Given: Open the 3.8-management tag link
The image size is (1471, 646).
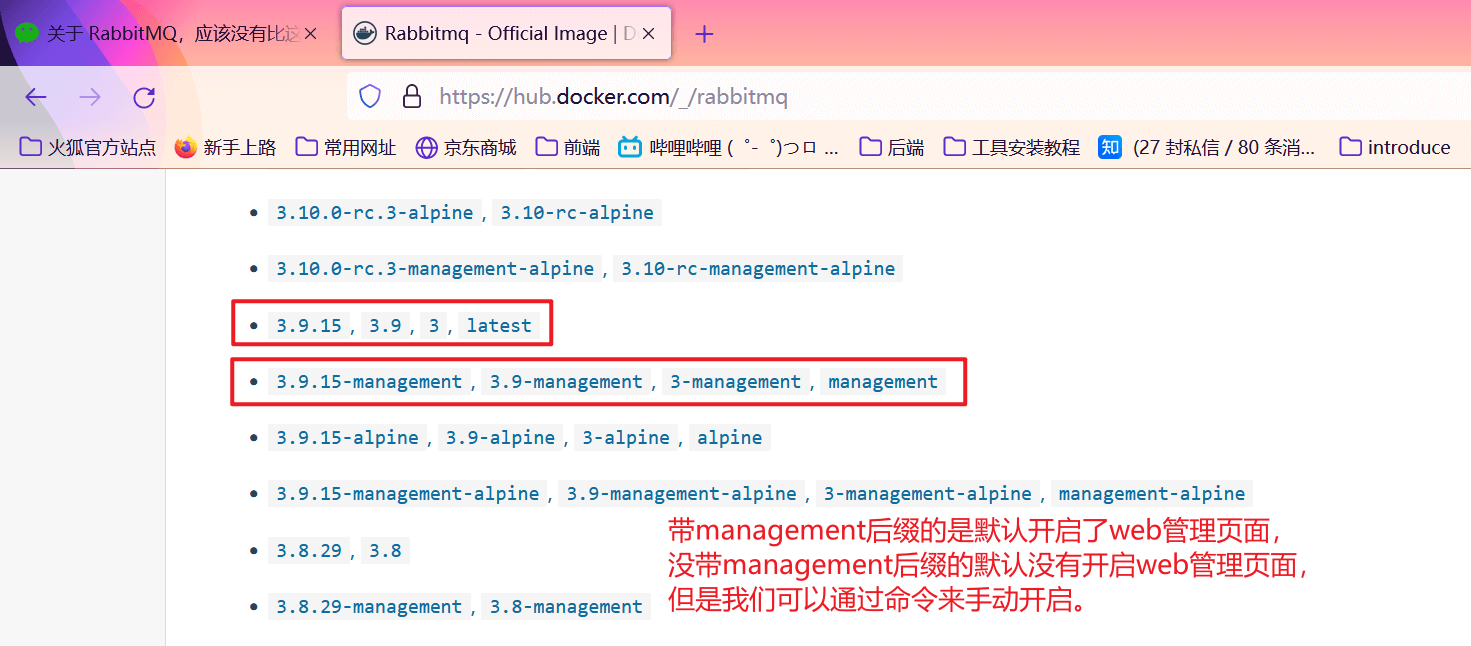Looking at the screenshot, I should tap(566, 606).
